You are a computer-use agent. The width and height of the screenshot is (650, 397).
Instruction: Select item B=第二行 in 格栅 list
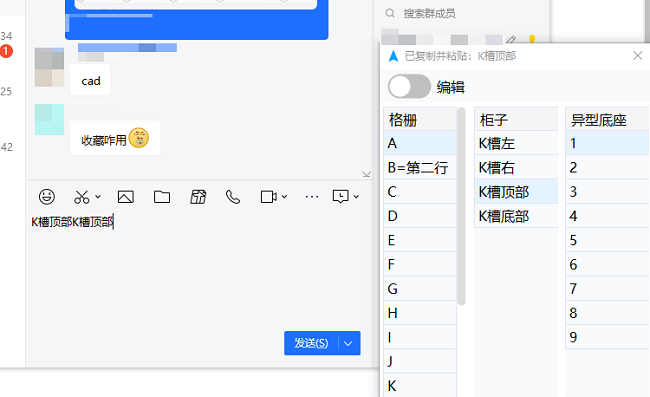[x=420, y=167]
